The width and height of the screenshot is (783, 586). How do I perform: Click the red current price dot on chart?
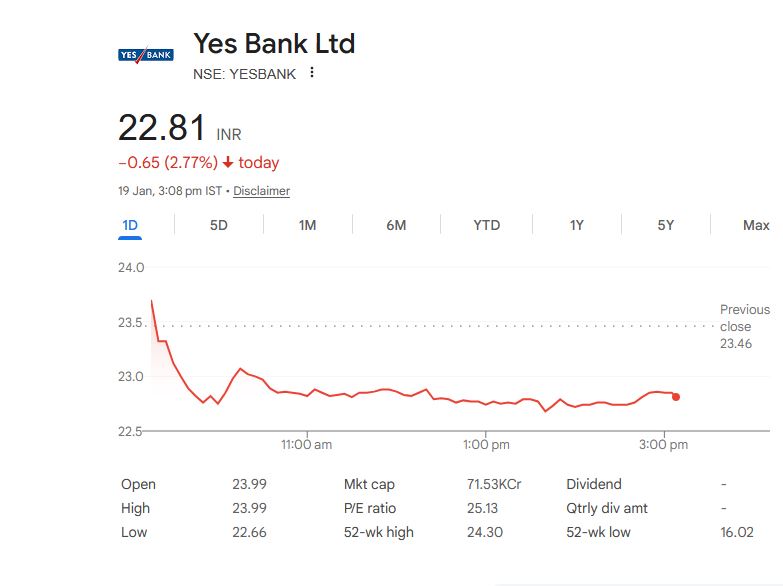[x=676, y=397]
